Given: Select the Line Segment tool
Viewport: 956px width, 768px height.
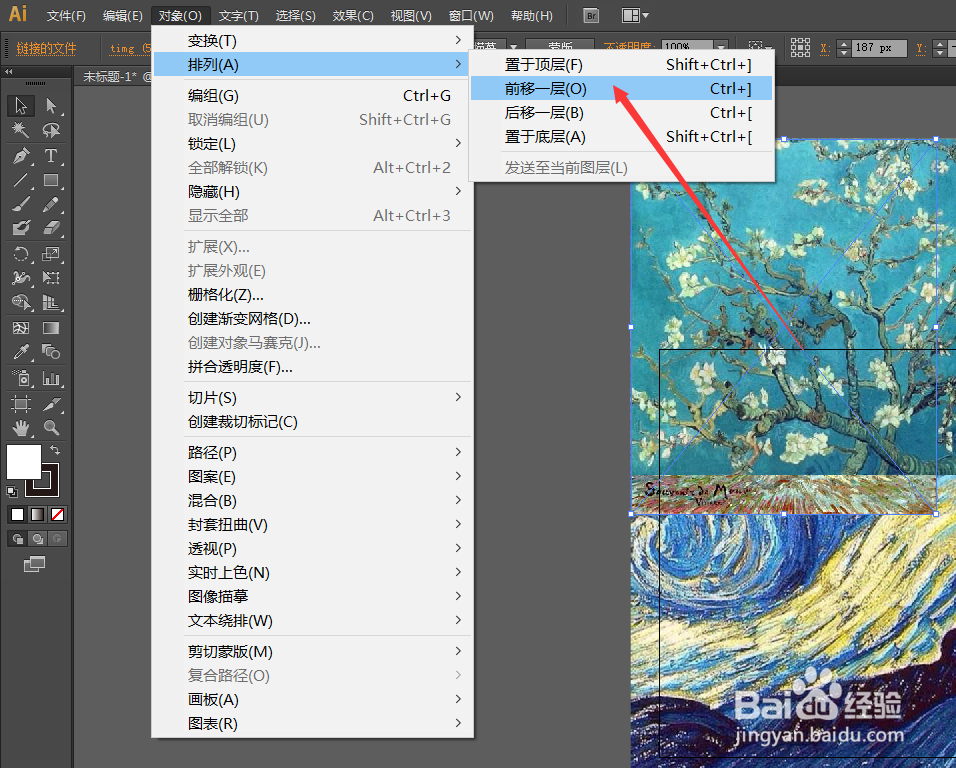Looking at the screenshot, I should (21, 180).
